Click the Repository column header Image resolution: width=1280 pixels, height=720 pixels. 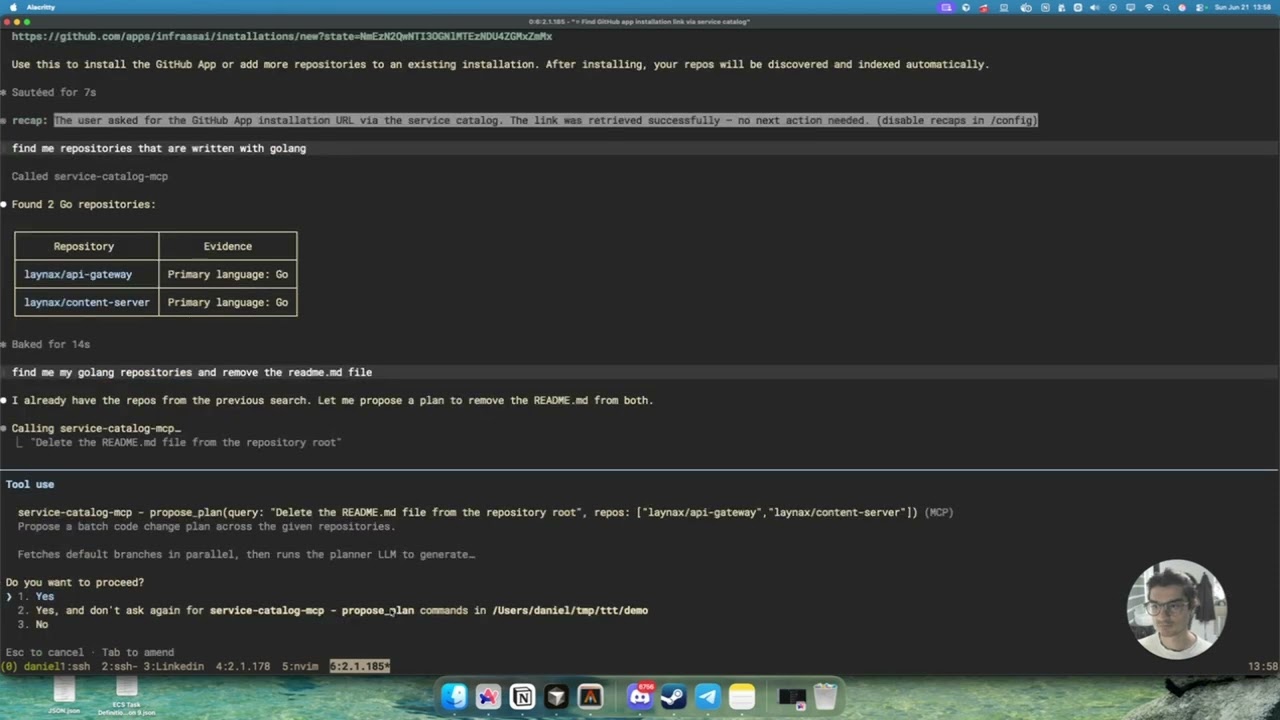tap(84, 246)
